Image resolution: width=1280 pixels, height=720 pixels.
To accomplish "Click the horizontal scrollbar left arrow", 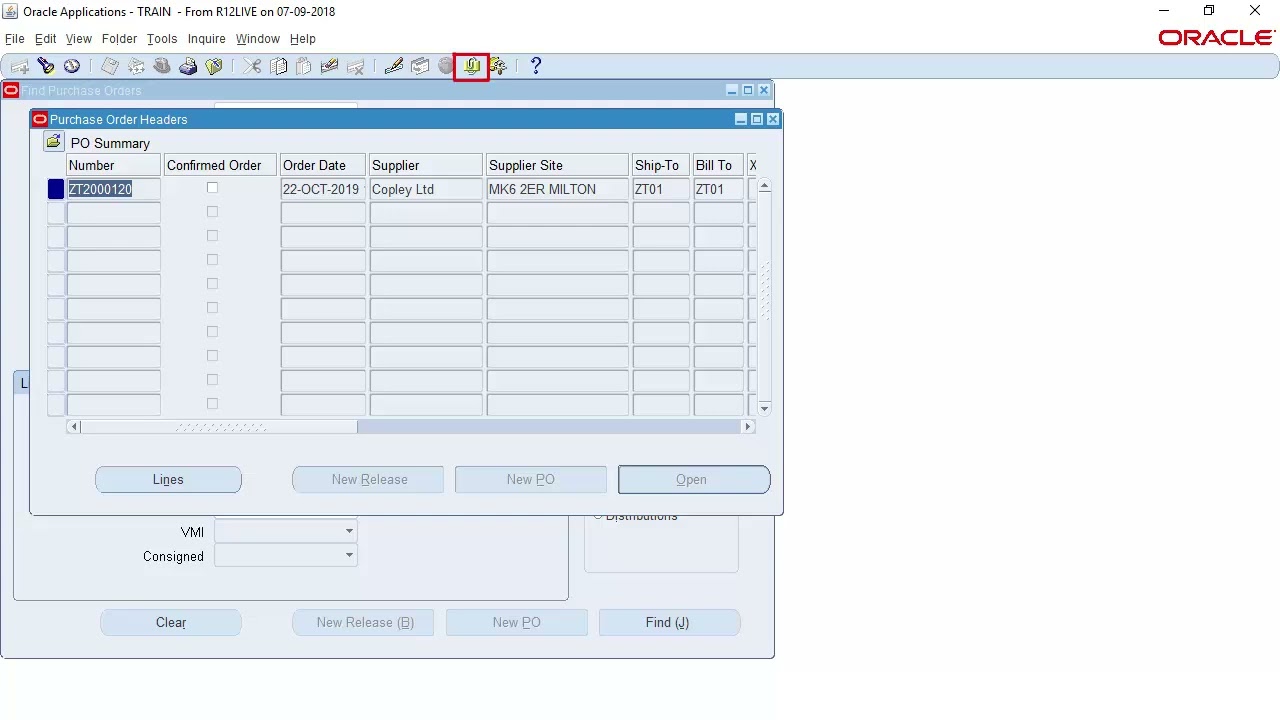I will (74, 427).
